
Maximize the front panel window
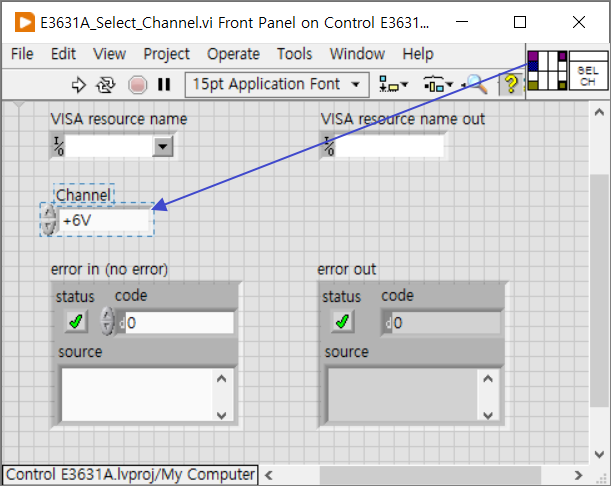520,22
